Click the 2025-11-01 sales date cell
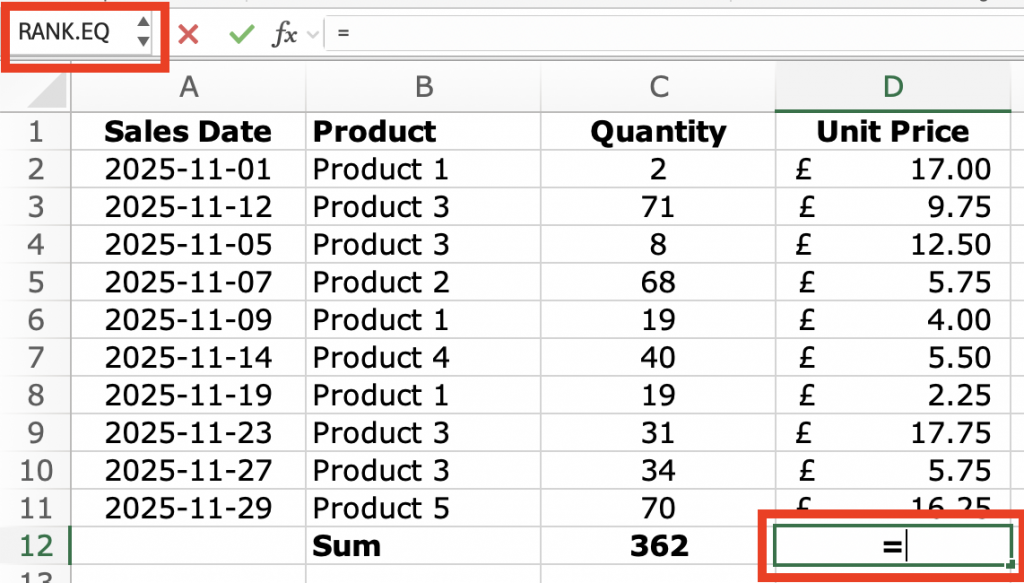Image resolution: width=1024 pixels, height=583 pixels. (188, 170)
